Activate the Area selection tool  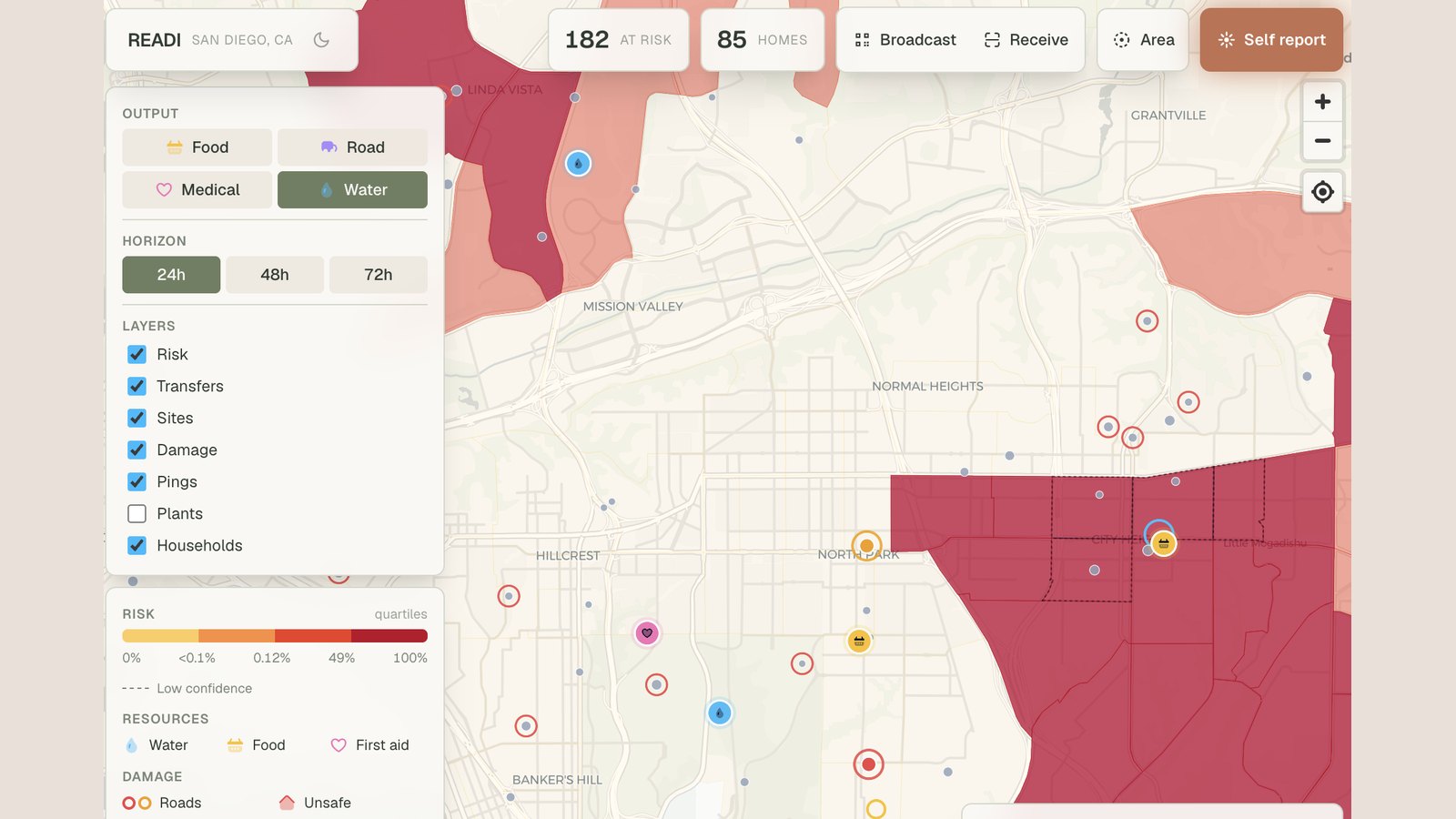pyautogui.click(x=1143, y=40)
